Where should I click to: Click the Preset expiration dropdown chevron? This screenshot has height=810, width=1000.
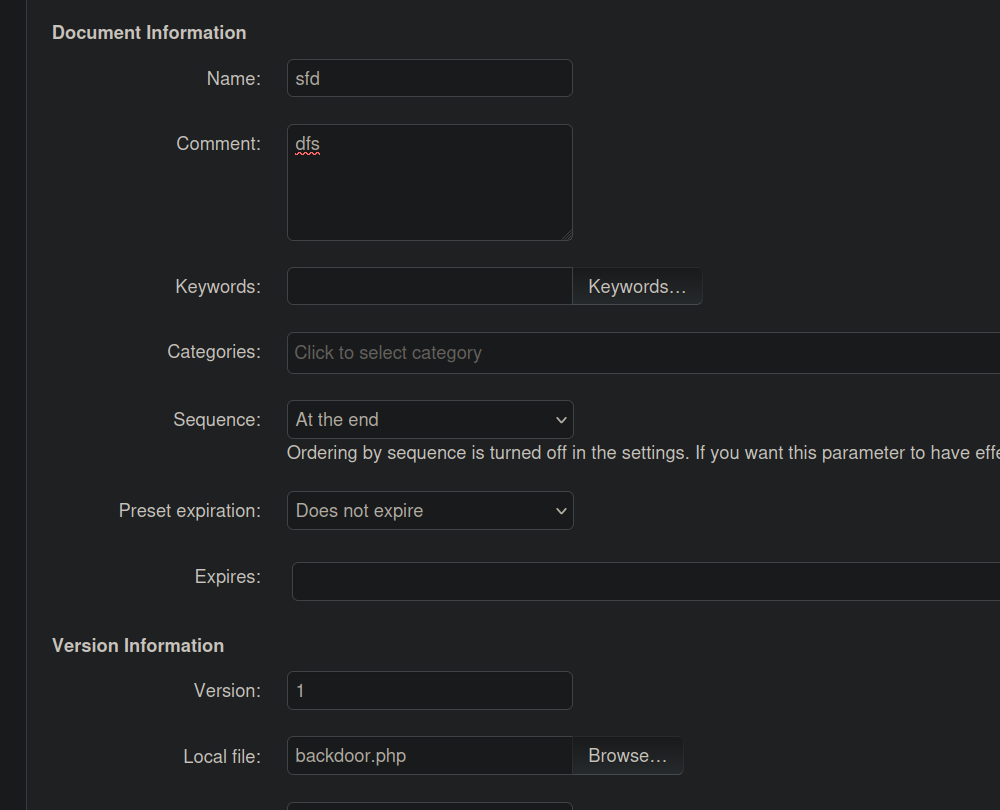click(x=561, y=510)
